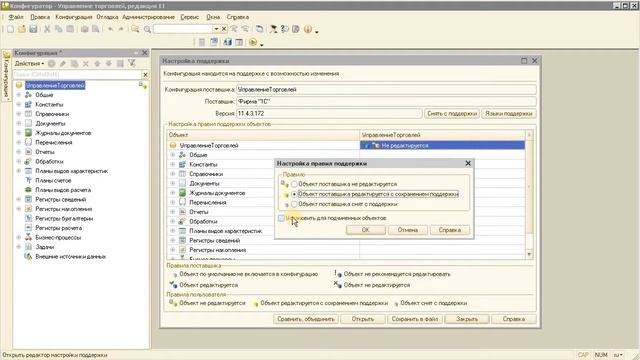Click the Поставщик field 'Фирма 1С'
Image resolution: width=640 pixels, height=360 pixels.
[x=386, y=101]
